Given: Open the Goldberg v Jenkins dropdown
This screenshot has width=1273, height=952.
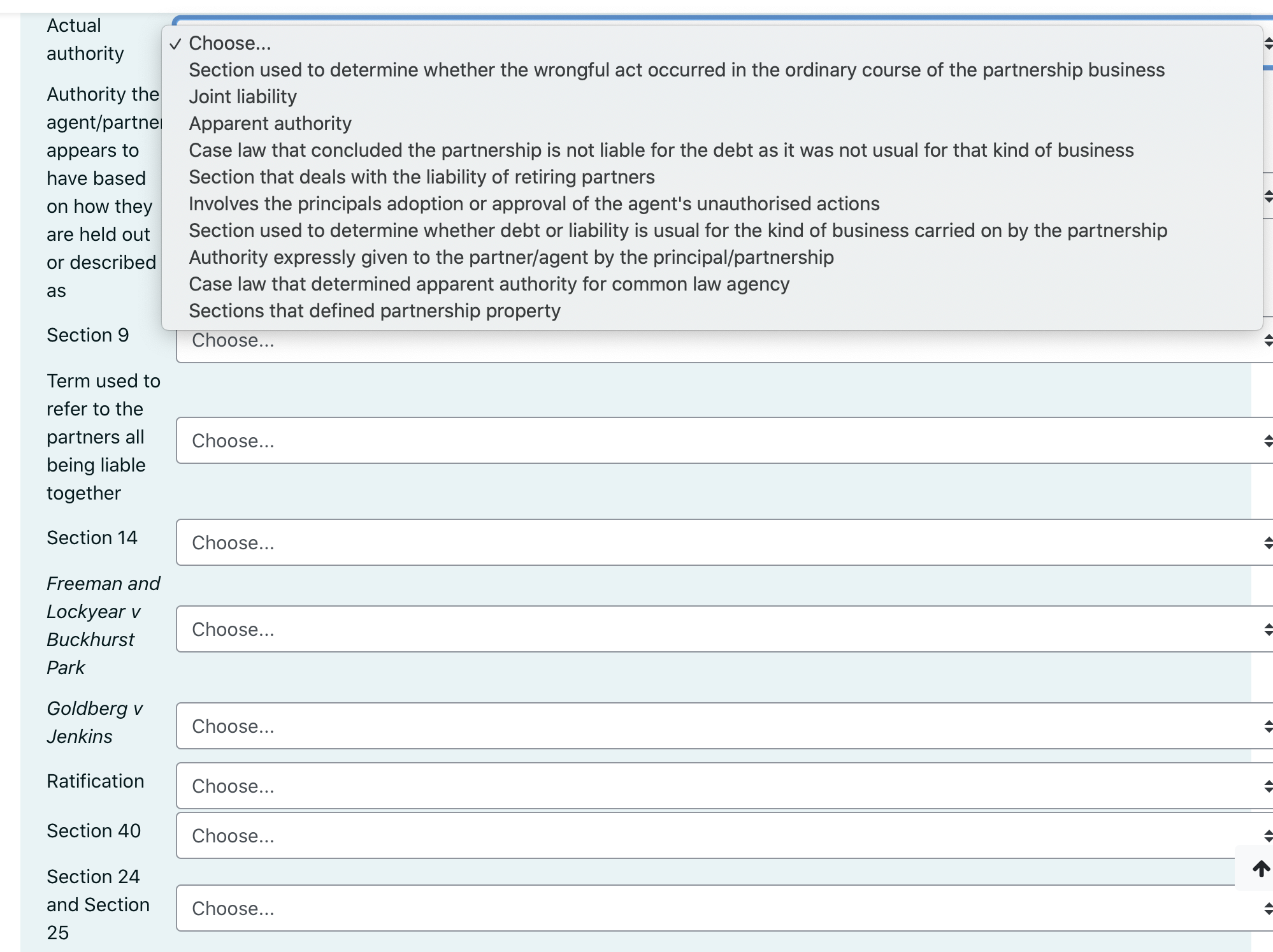Looking at the screenshot, I should click(701, 726).
